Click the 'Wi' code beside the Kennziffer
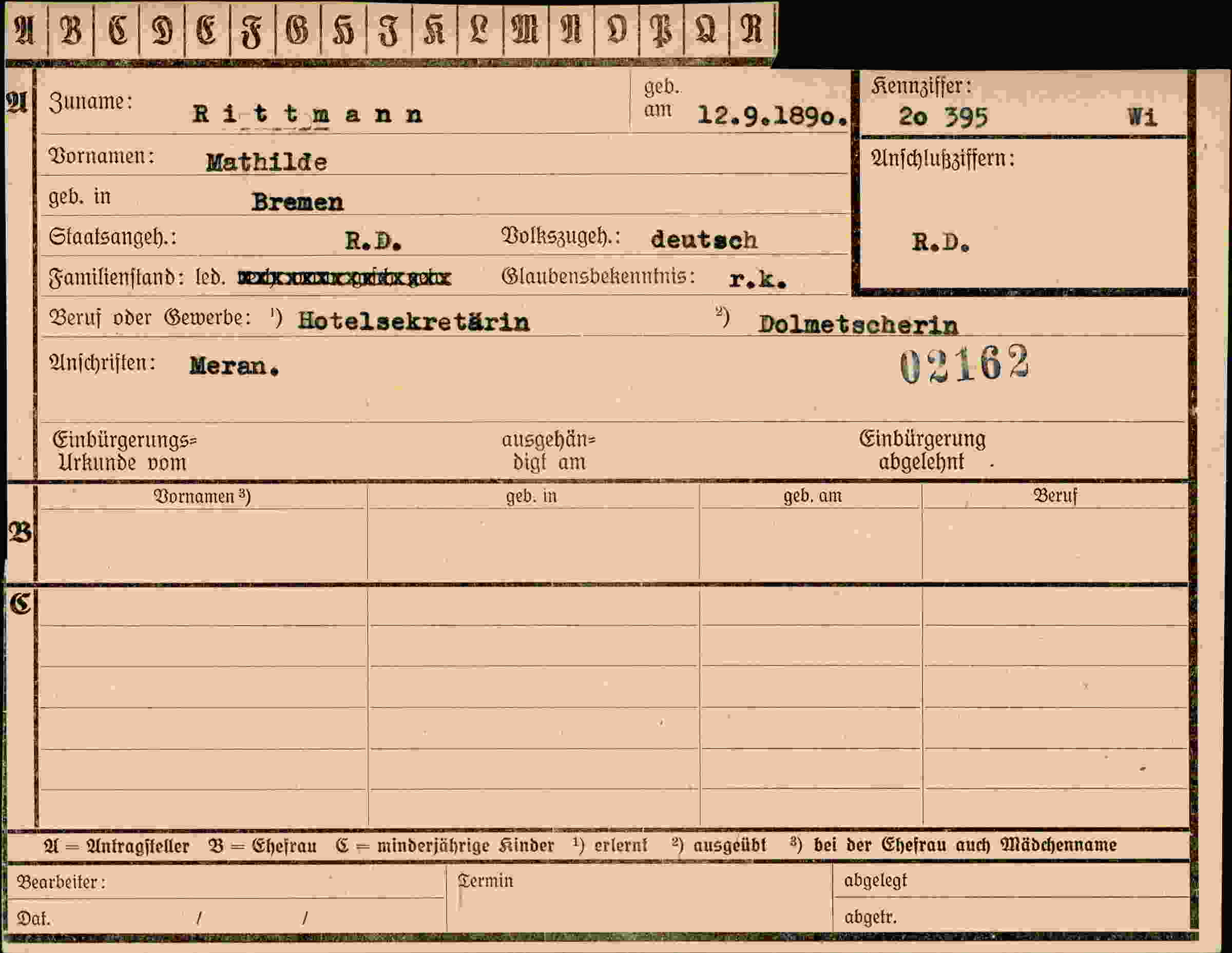The image size is (1232, 953). [1142, 118]
